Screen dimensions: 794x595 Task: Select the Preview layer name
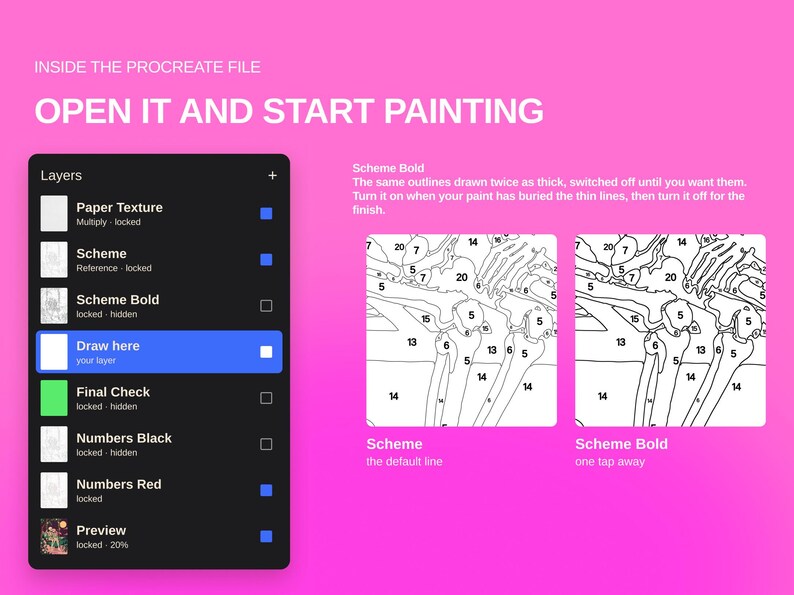click(101, 530)
